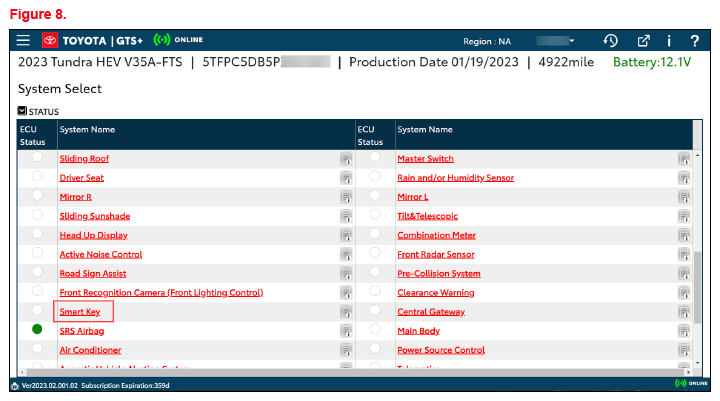Screen dimensions: 720x401
Task: Click info icon for Clearance Warning row
Action: [684, 293]
